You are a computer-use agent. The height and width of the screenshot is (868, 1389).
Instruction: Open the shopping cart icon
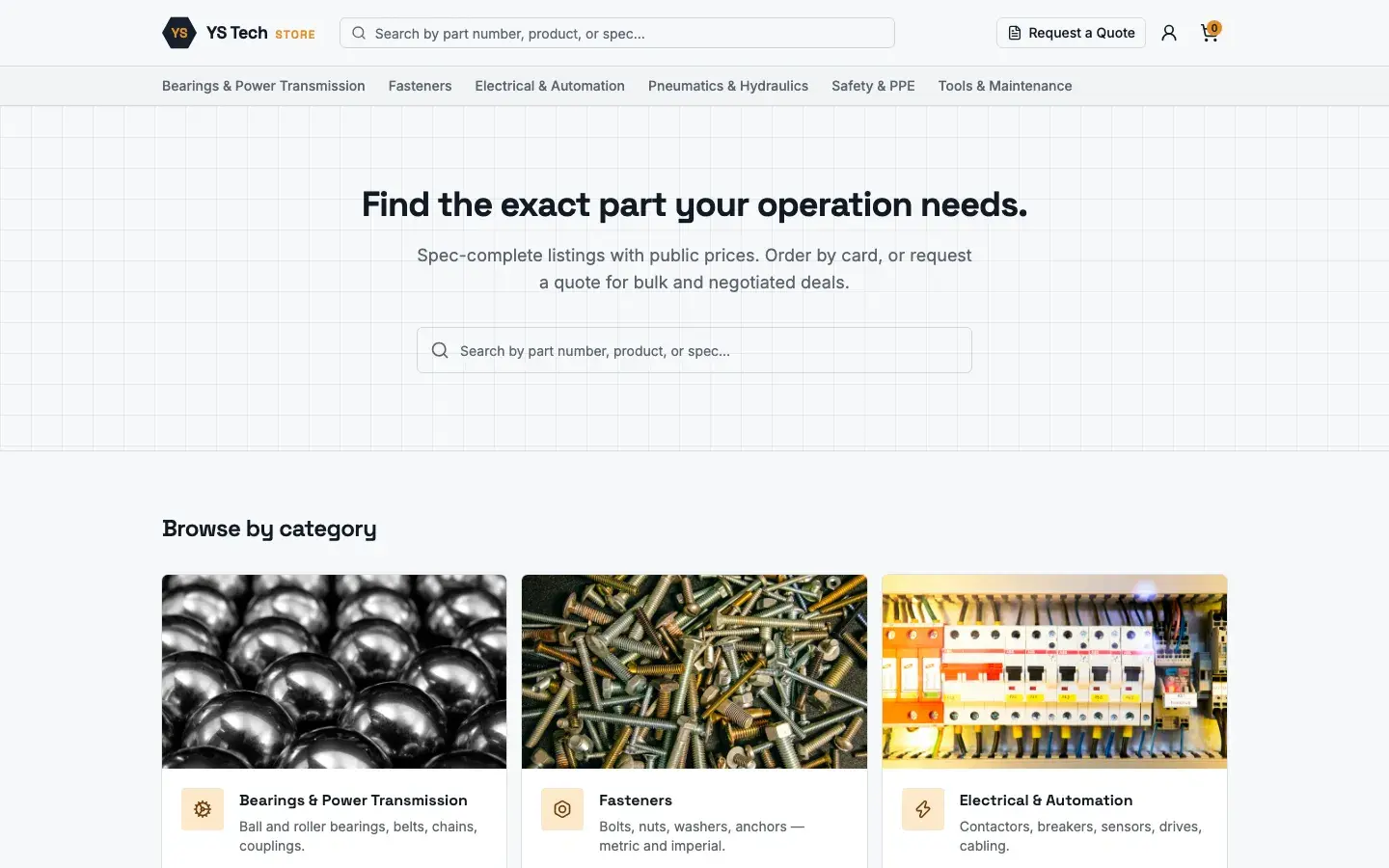(x=1210, y=34)
